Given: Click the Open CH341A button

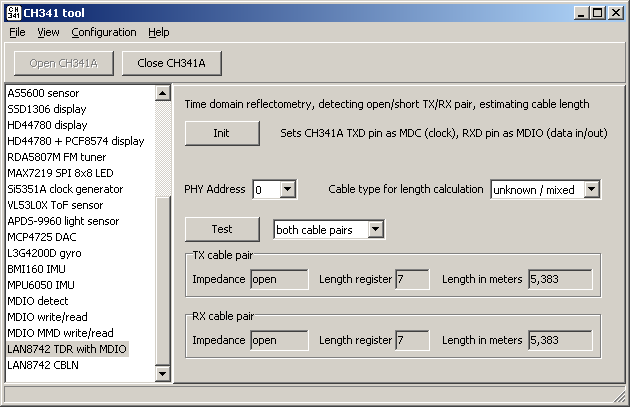Looking at the screenshot, I should pos(63,63).
